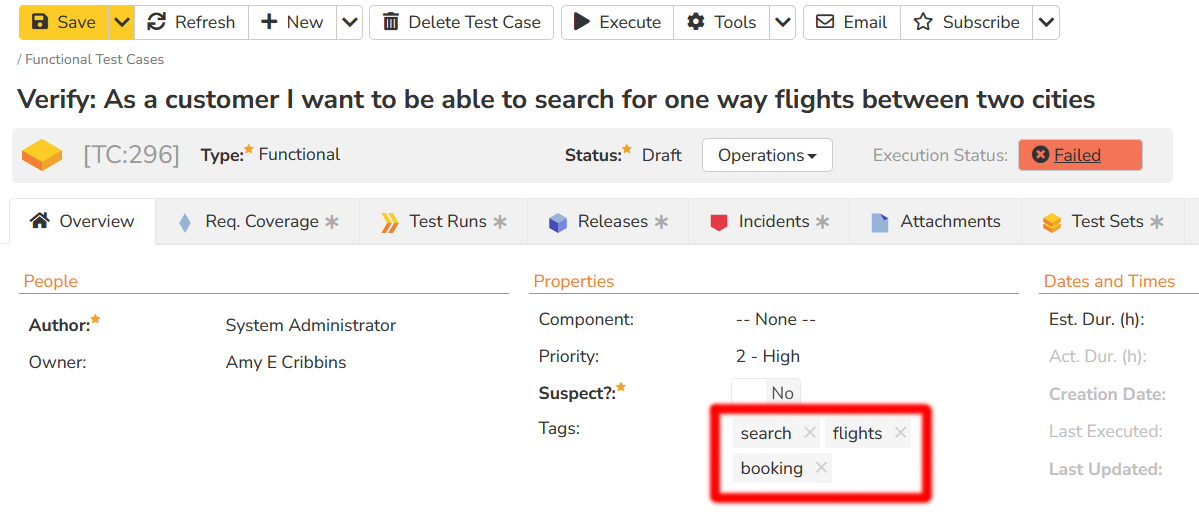Remove the booking tag

pos(821,467)
